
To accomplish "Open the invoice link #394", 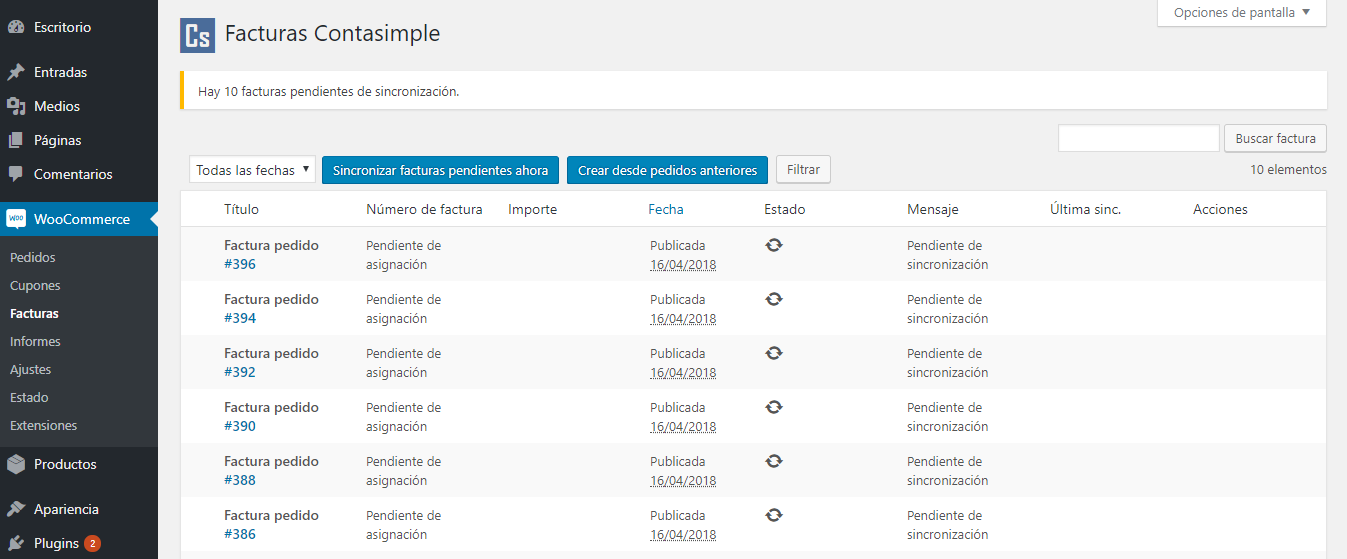I will click(x=240, y=318).
